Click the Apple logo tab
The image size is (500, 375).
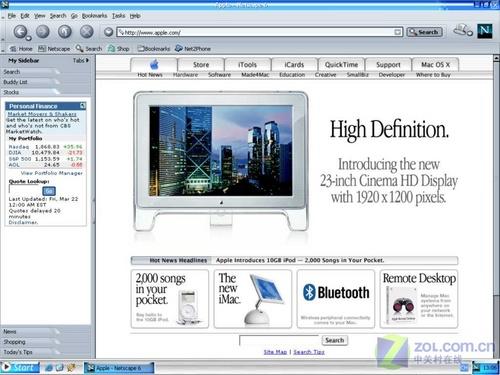pyautogui.click(x=154, y=64)
